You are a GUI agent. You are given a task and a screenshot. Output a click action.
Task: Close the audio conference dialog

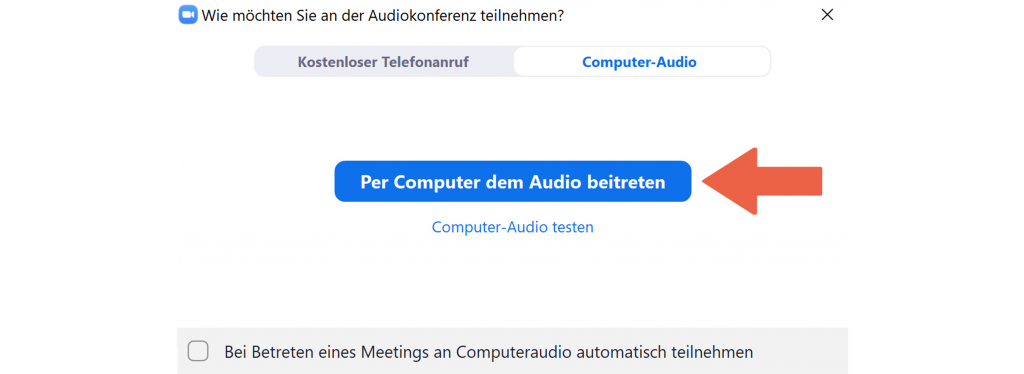(x=827, y=15)
